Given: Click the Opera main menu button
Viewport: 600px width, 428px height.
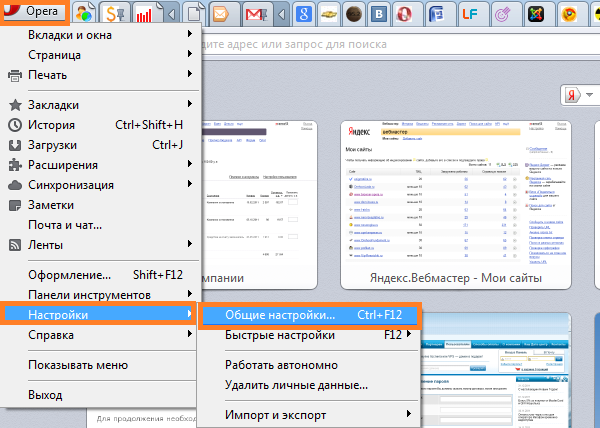Looking at the screenshot, I should pyautogui.click(x=34, y=11).
